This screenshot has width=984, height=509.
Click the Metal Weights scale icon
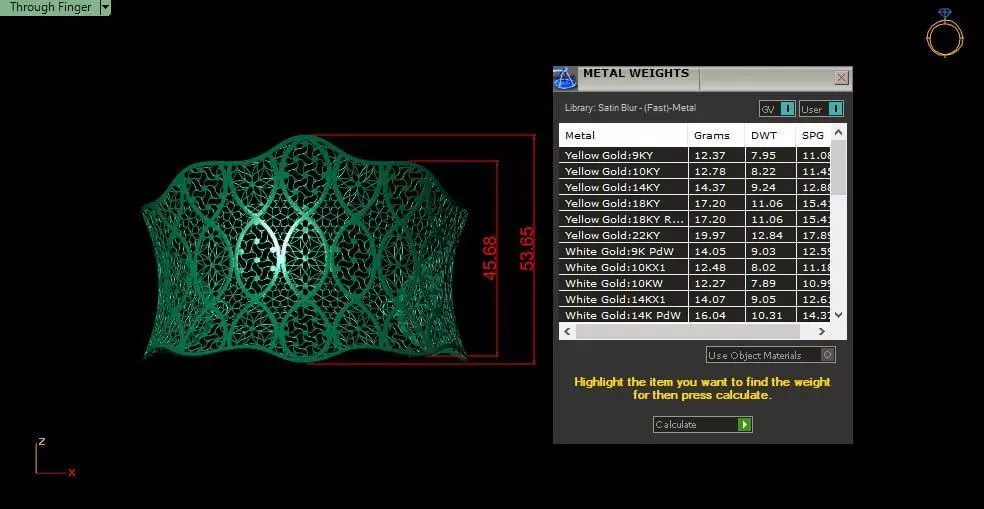point(564,79)
